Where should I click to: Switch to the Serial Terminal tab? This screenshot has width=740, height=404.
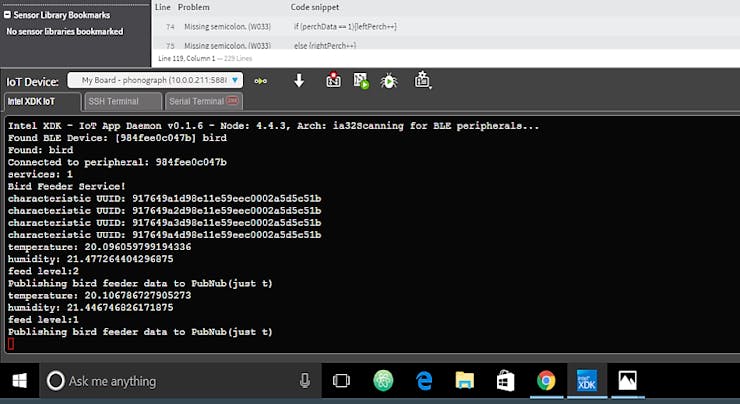204,101
